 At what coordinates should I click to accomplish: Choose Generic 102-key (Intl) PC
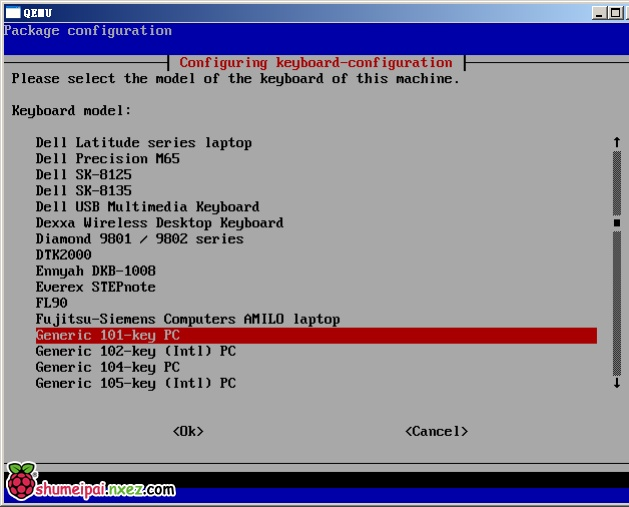click(136, 351)
